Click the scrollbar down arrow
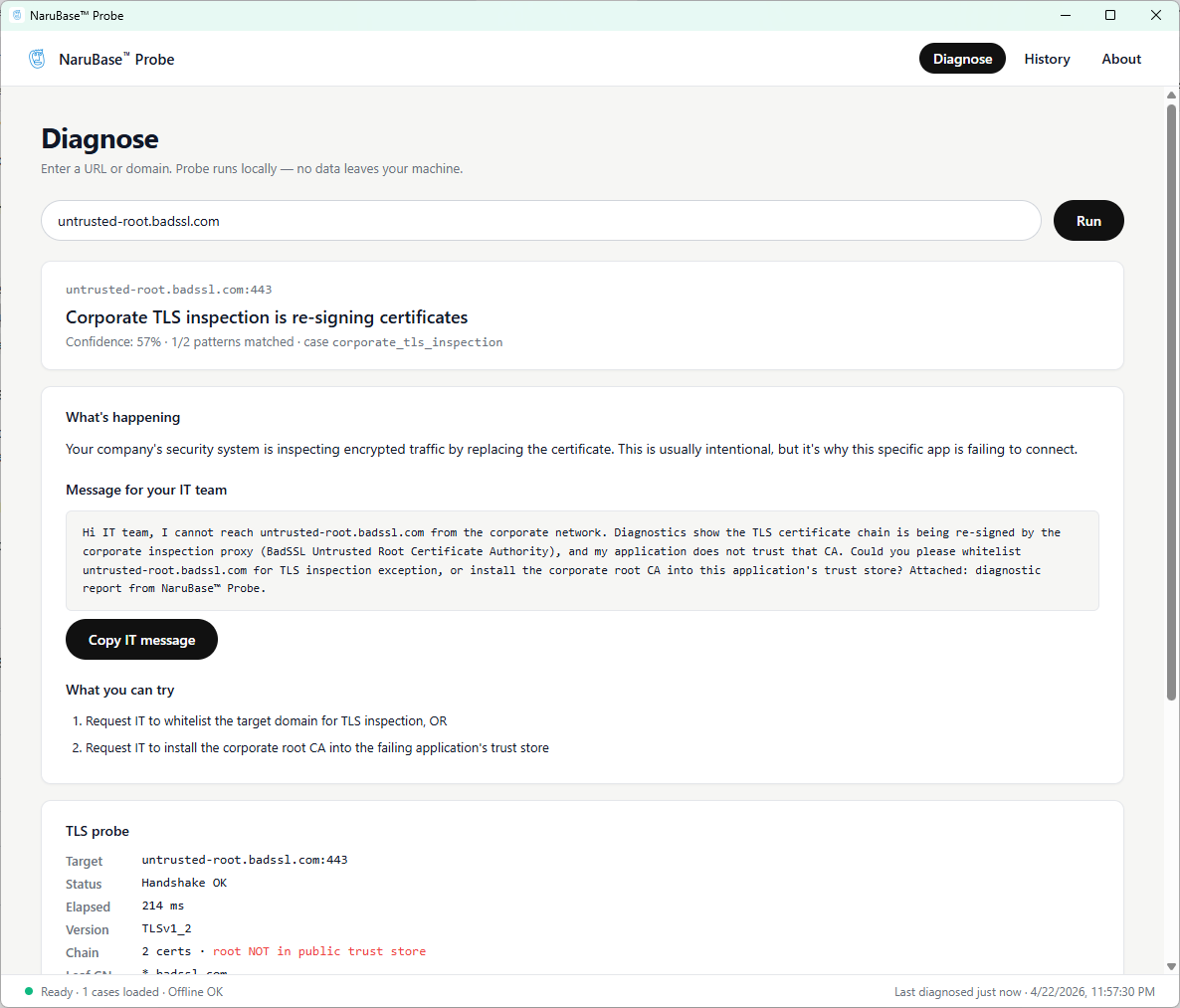The height and width of the screenshot is (1008, 1180). coord(1171,966)
